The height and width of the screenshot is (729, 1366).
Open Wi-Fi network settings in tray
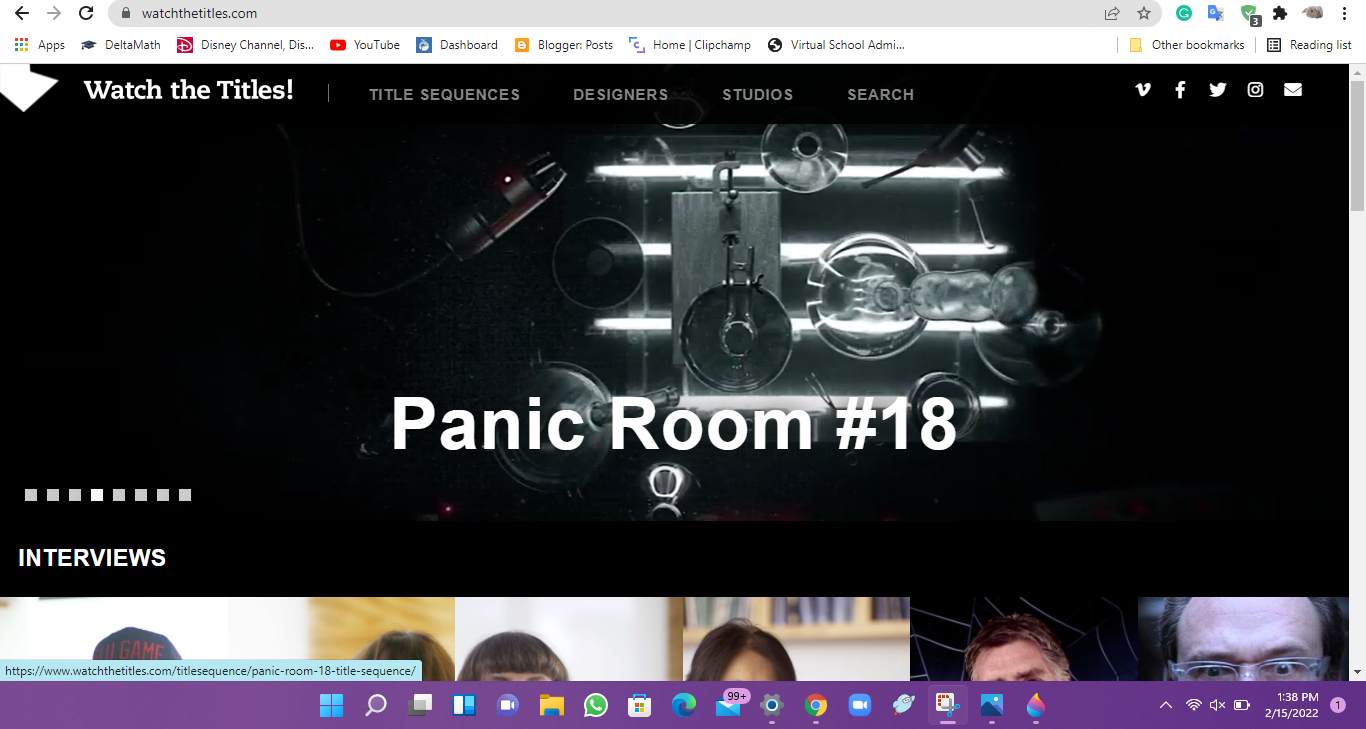(1193, 705)
